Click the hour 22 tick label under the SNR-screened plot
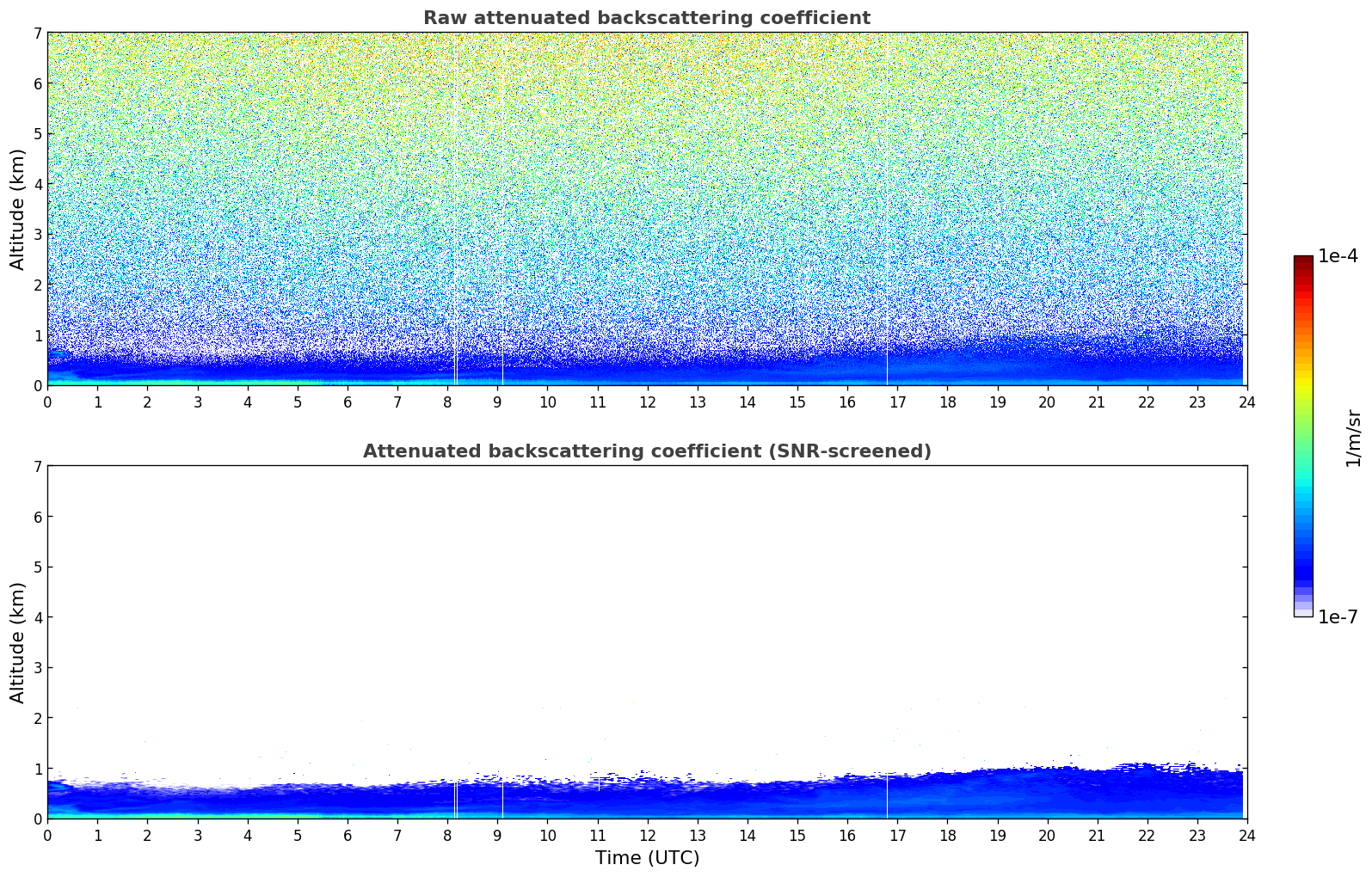The width and height of the screenshot is (1372, 877). [1147, 835]
